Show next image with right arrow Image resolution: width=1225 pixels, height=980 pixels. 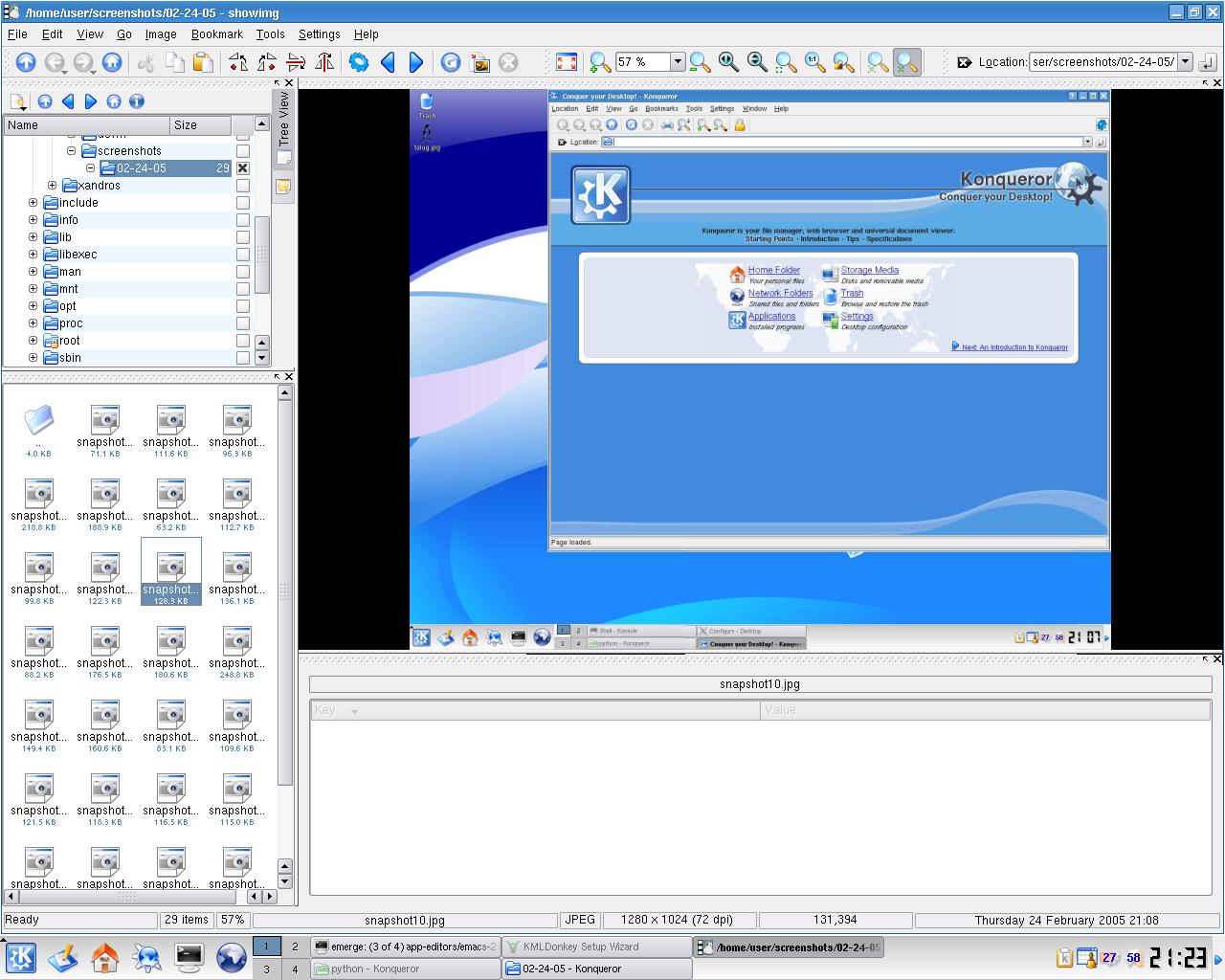[x=416, y=62]
